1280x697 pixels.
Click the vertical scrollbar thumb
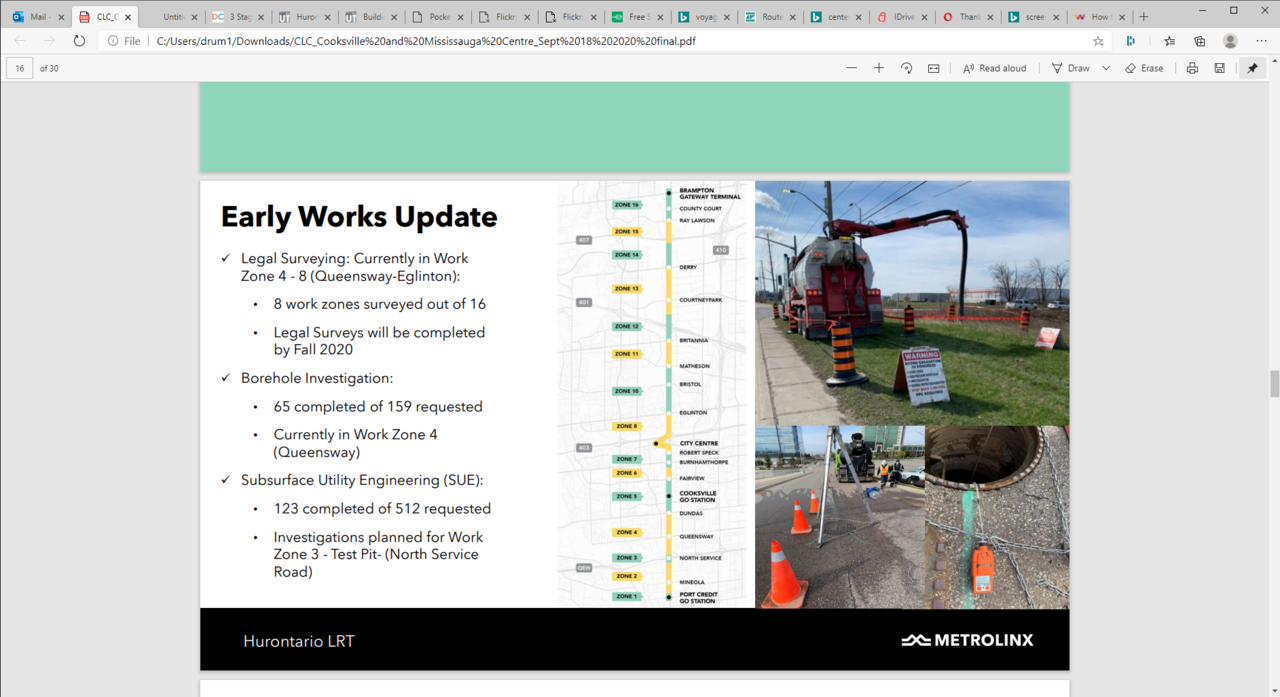[1274, 383]
